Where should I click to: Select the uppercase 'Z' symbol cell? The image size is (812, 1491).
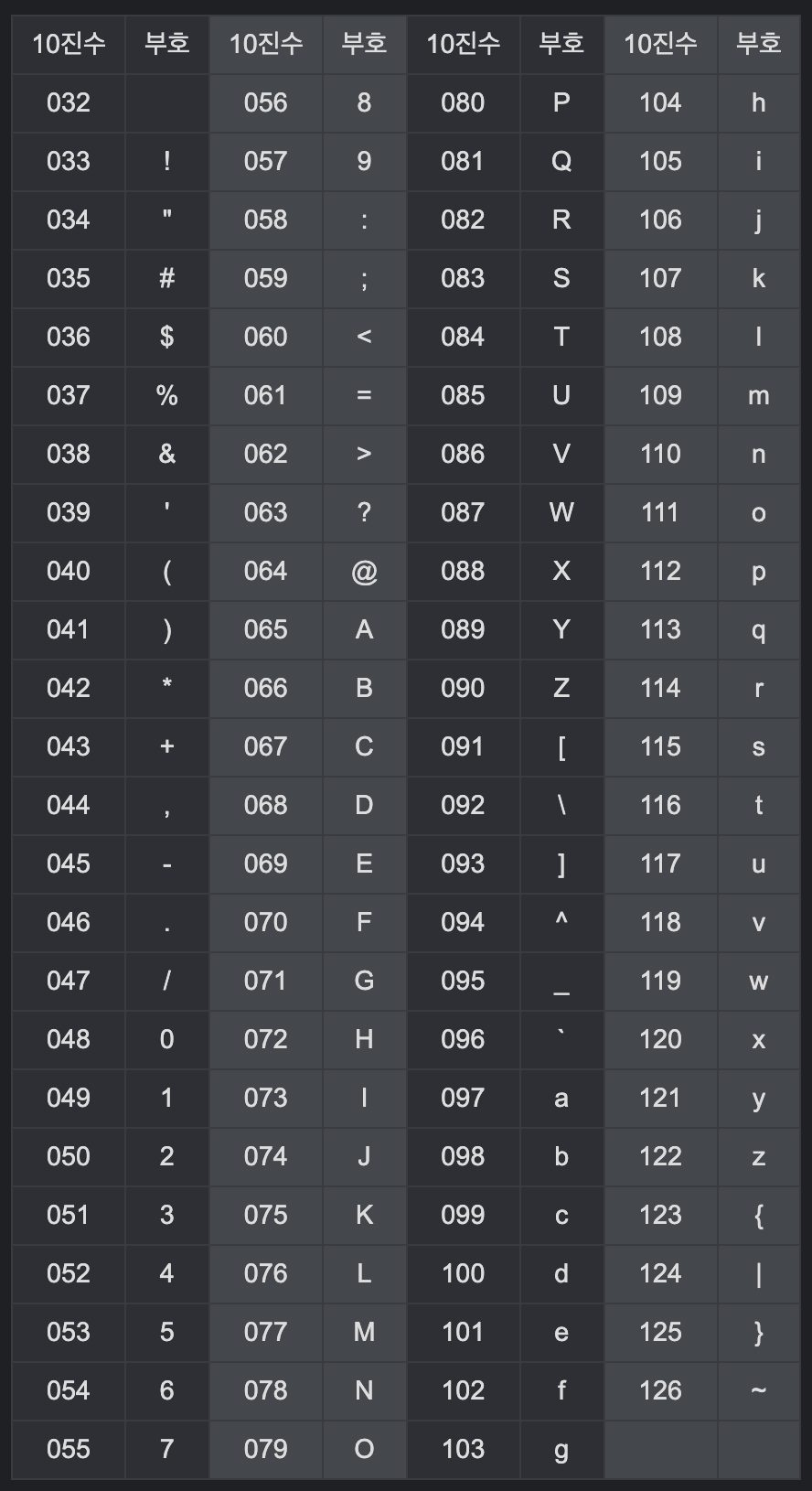(x=561, y=688)
